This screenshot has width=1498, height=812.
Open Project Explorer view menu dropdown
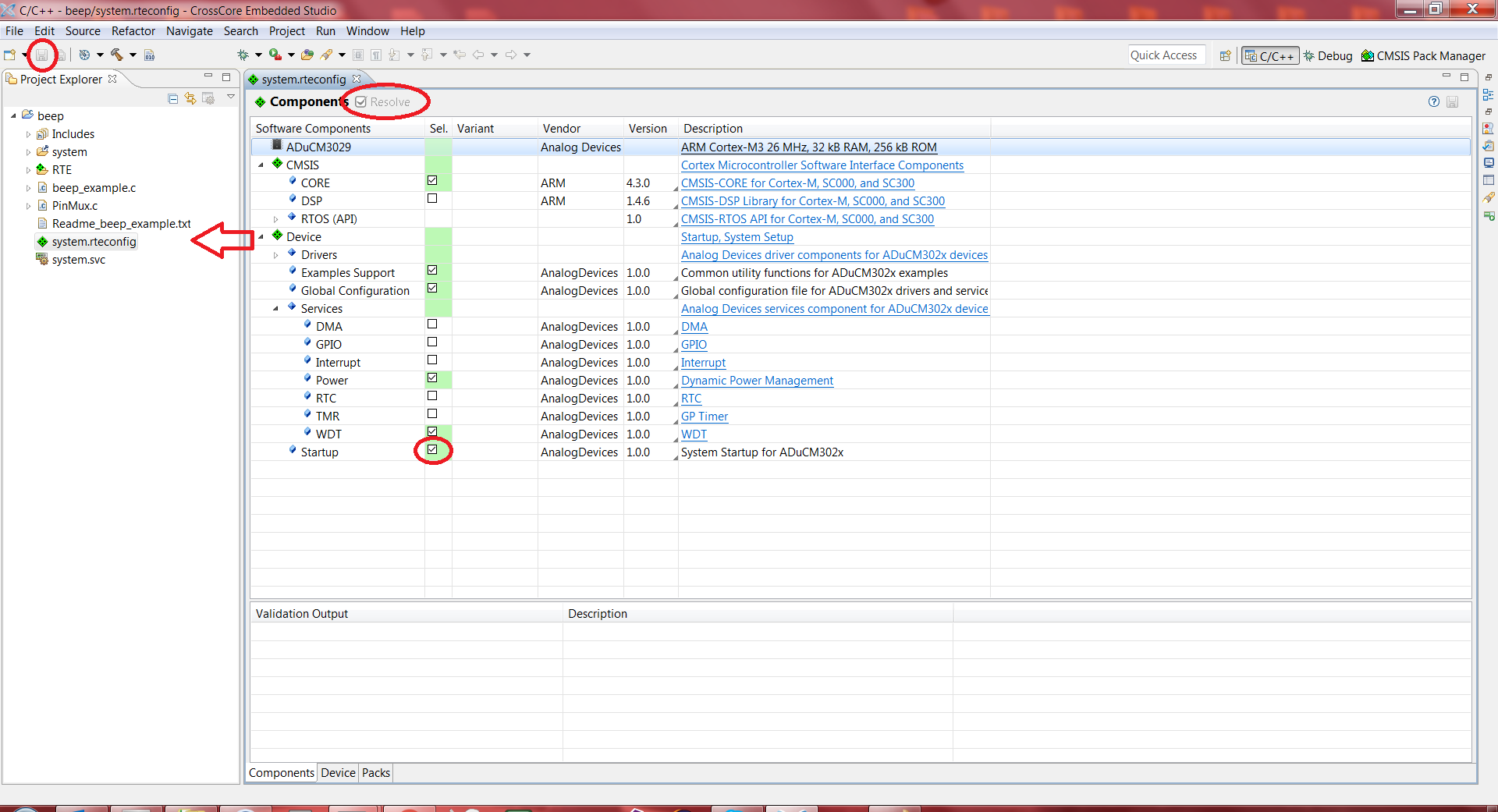[x=231, y=97]
